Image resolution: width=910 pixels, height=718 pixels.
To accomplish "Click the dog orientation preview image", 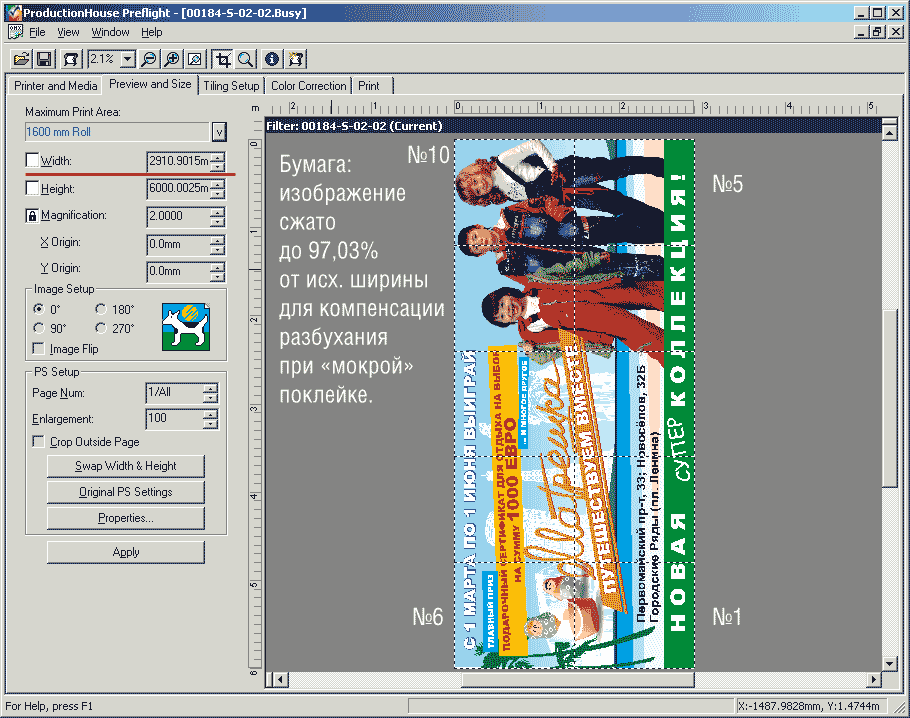I will [x=186, y=327].
